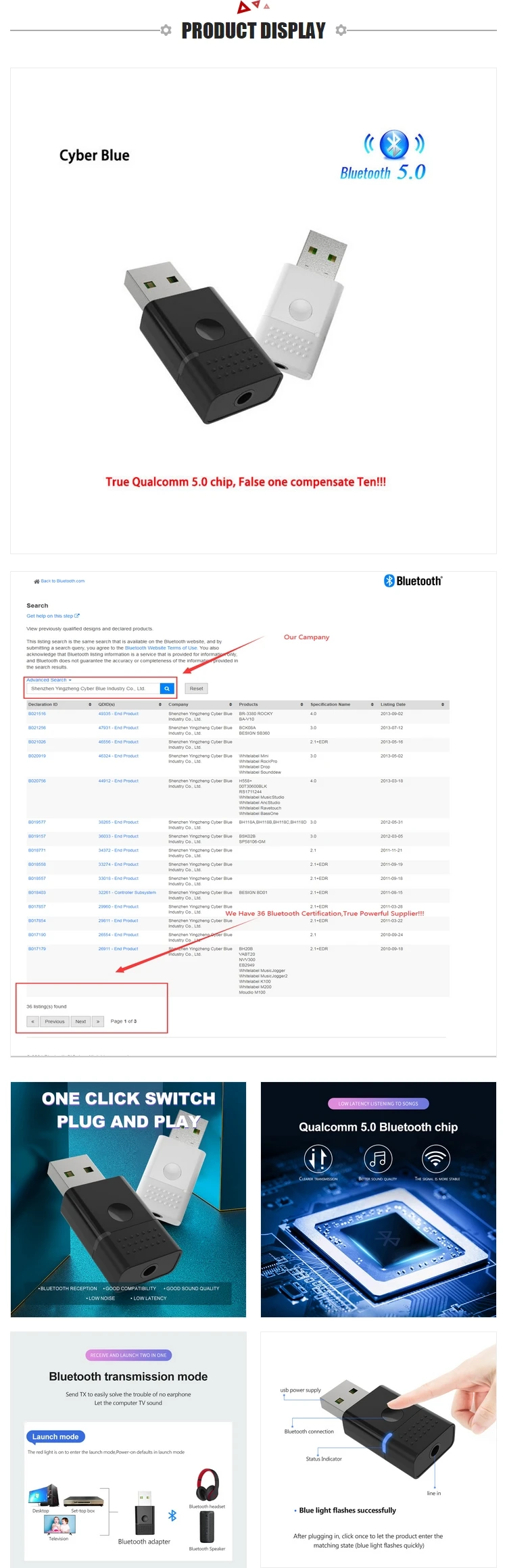Open declaration B017190 link
This screenshot has width=507, height=1568.
(37, 935)
